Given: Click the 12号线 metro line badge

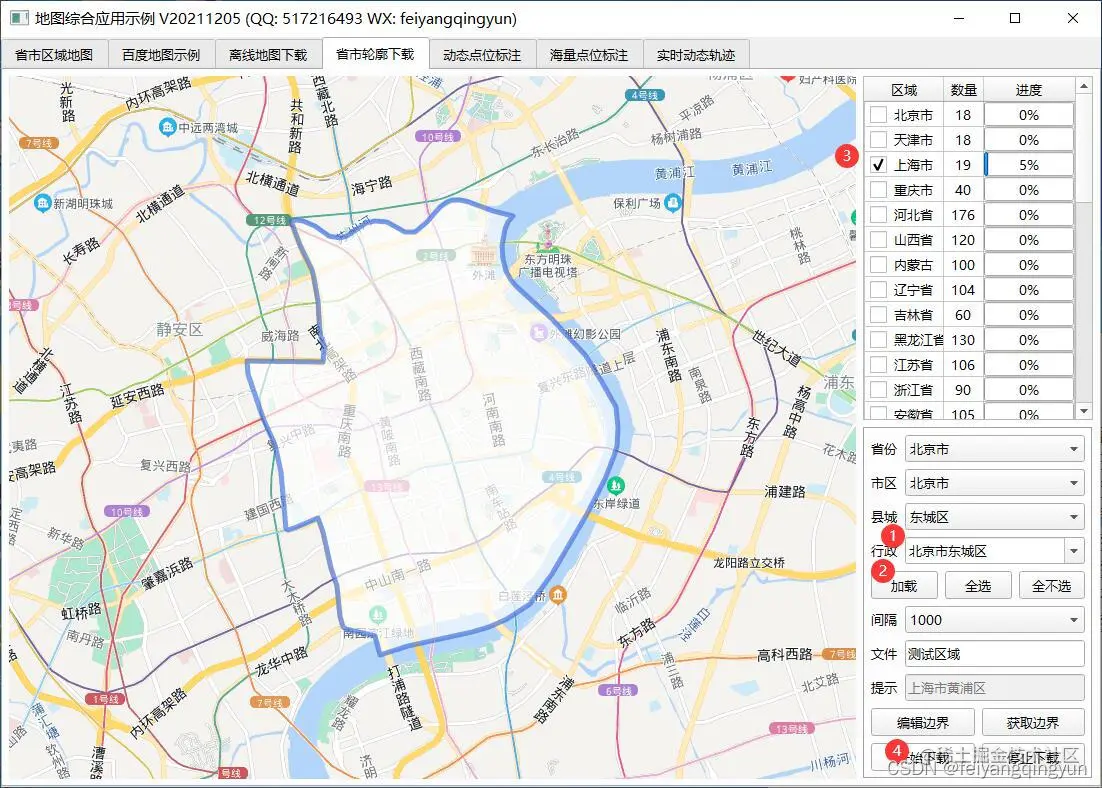Looking at the screenshot, I should [x=269, y=220].
